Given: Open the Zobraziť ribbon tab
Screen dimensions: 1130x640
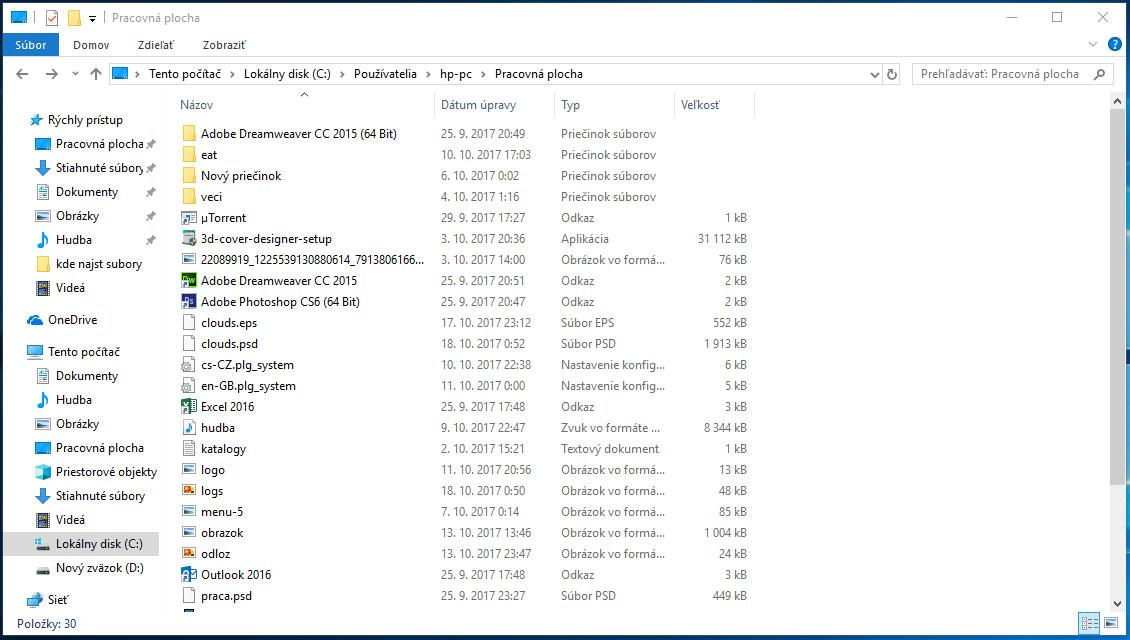Looking at the screenshot, I should click(224, 45).
